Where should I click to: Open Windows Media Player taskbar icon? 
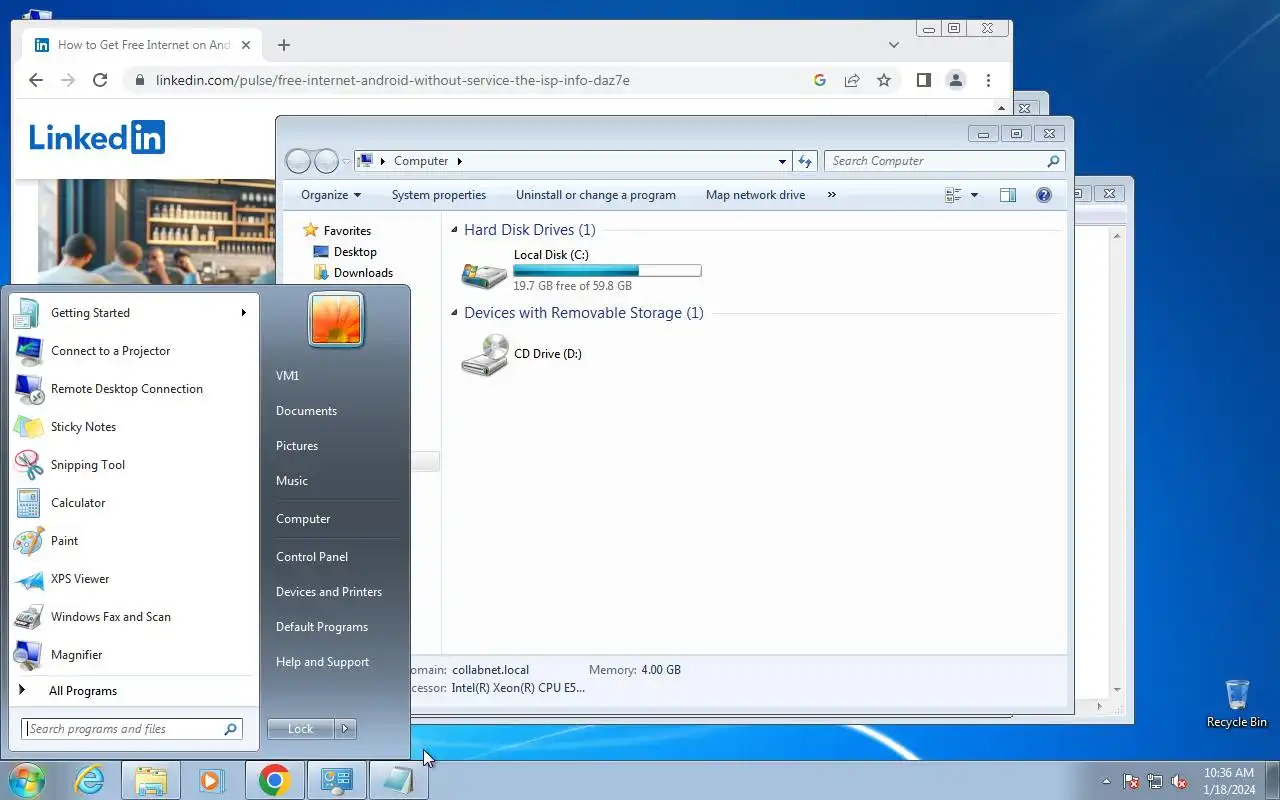pos(212,780)
